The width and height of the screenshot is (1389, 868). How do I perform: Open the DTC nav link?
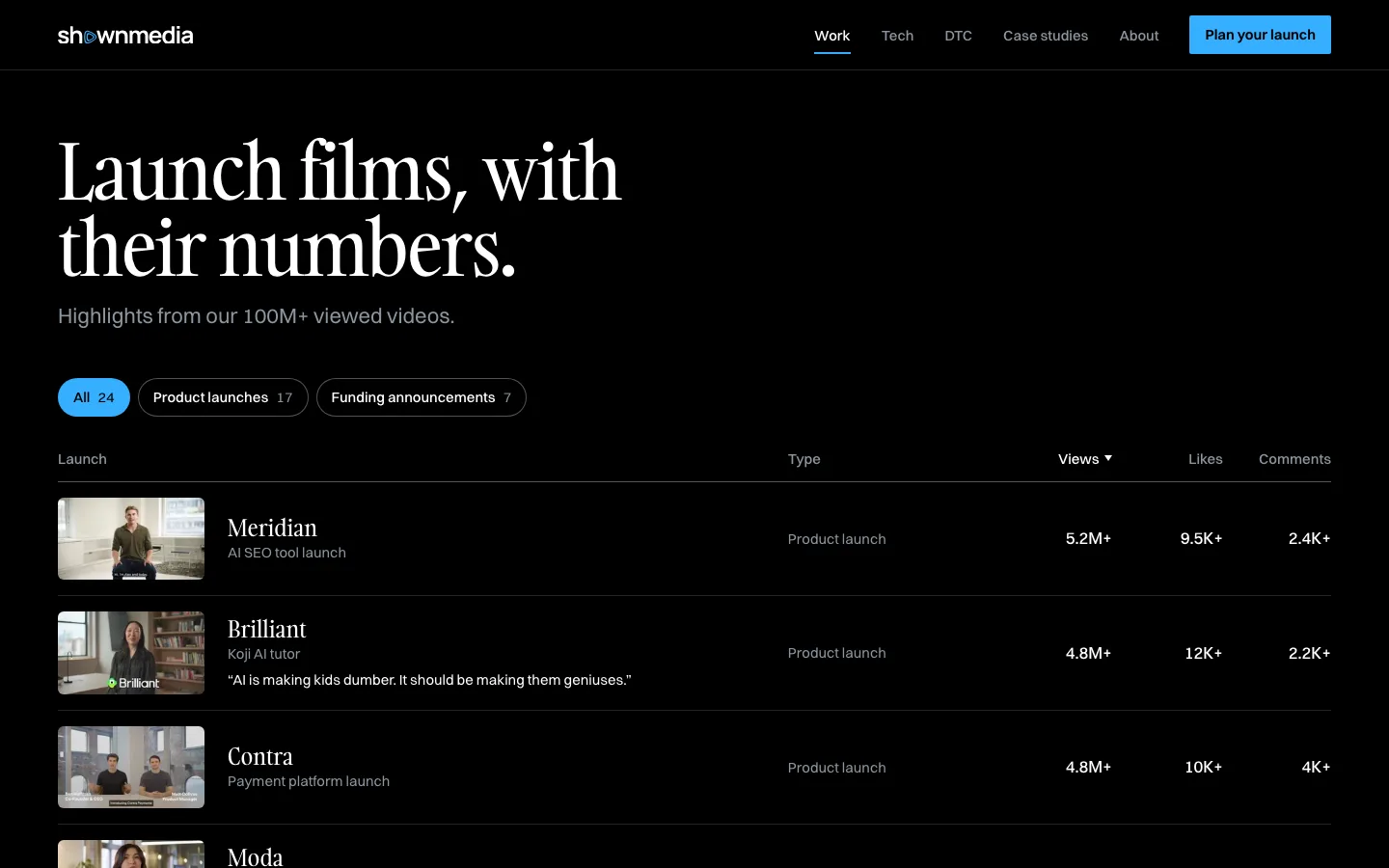[959, 36]
